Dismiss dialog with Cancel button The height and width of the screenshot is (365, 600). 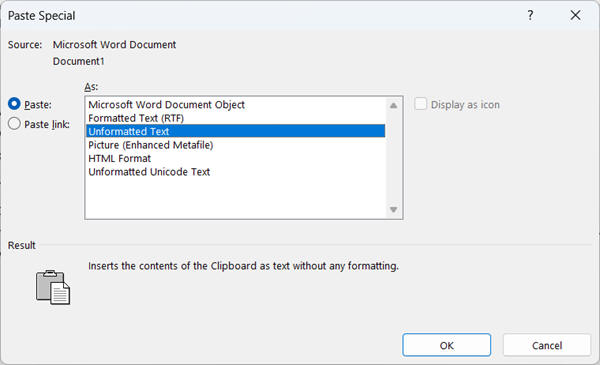[547, 345]
